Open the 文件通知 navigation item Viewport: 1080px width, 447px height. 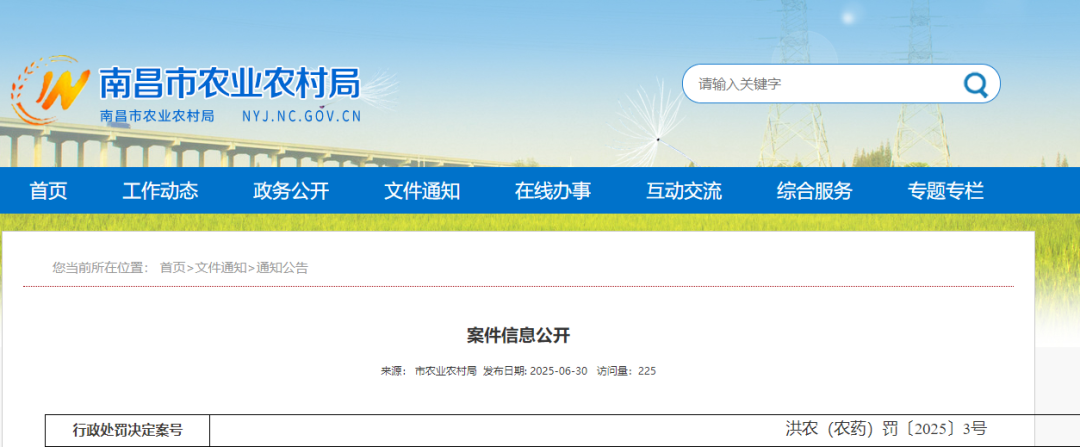click(x=422, y=191)
